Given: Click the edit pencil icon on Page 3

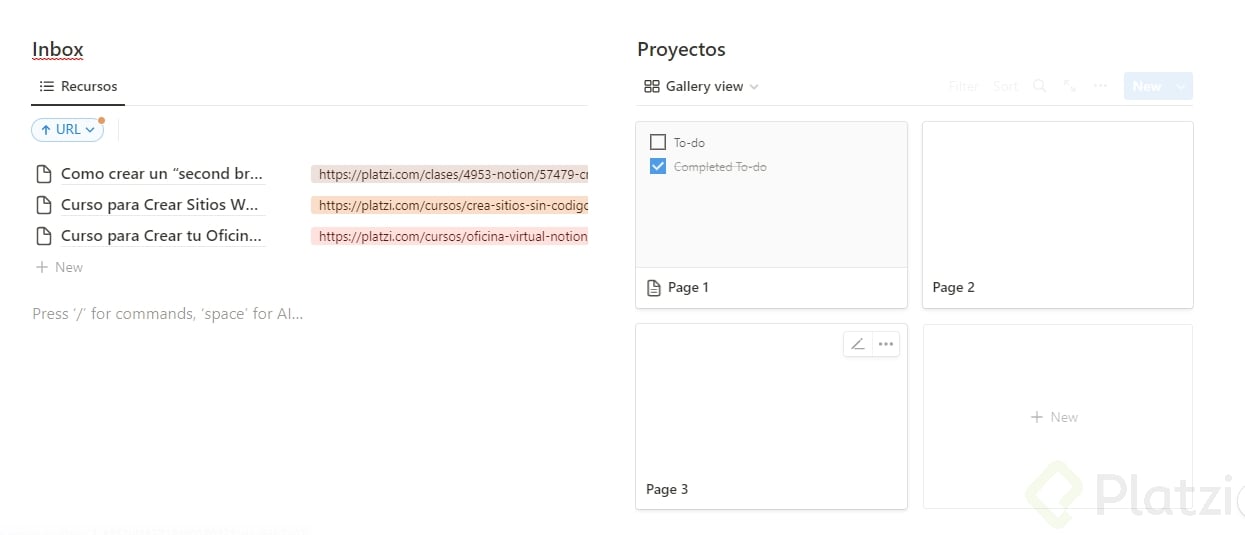Looking at the screenshot, I should (857, 344).
